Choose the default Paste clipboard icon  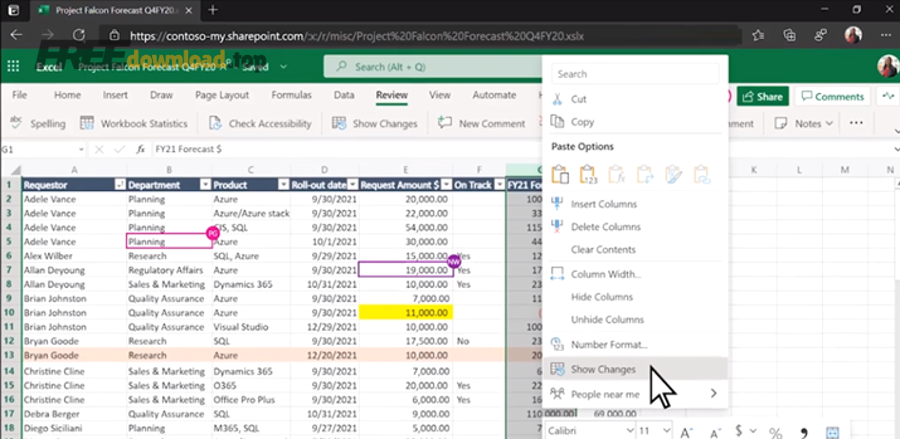(560, 174)
